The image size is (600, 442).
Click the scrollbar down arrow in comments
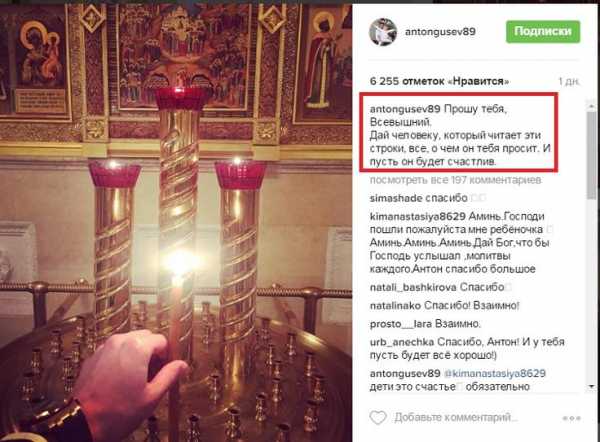pyautogui.click(x=592, y=386)
